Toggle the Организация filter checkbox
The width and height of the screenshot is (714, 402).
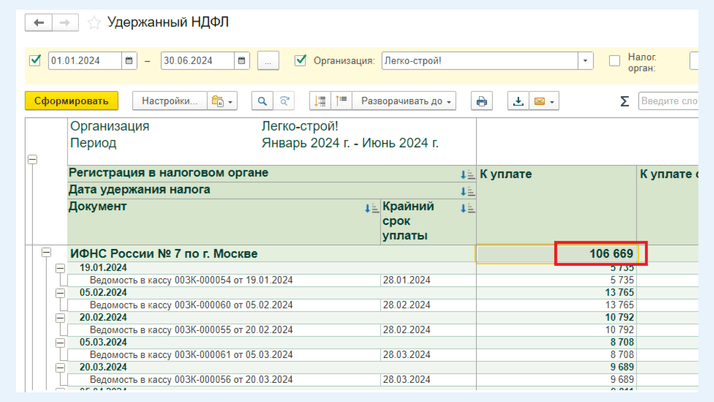(301, 60)
